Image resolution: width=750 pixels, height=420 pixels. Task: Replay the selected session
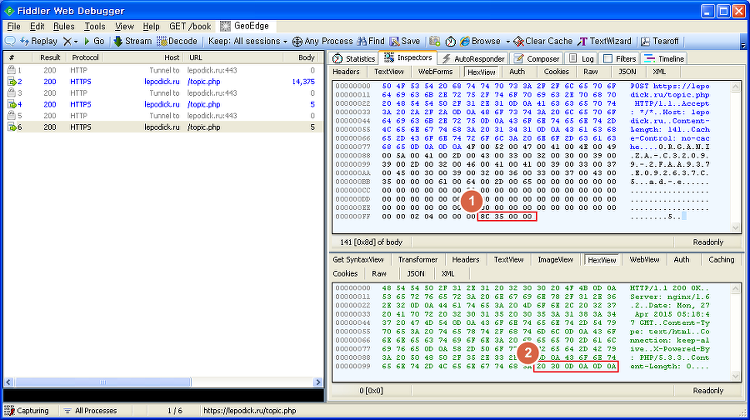tap(38, 41)
